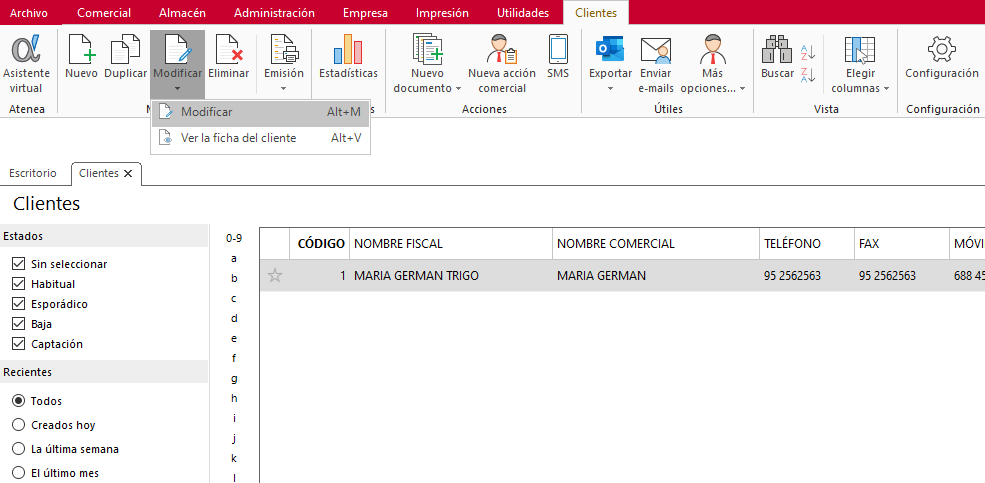The image size is (985, 483).
Task: Expand the Nuevo documento dropdown
Action: pyautogui.click(x=427, y=88)
